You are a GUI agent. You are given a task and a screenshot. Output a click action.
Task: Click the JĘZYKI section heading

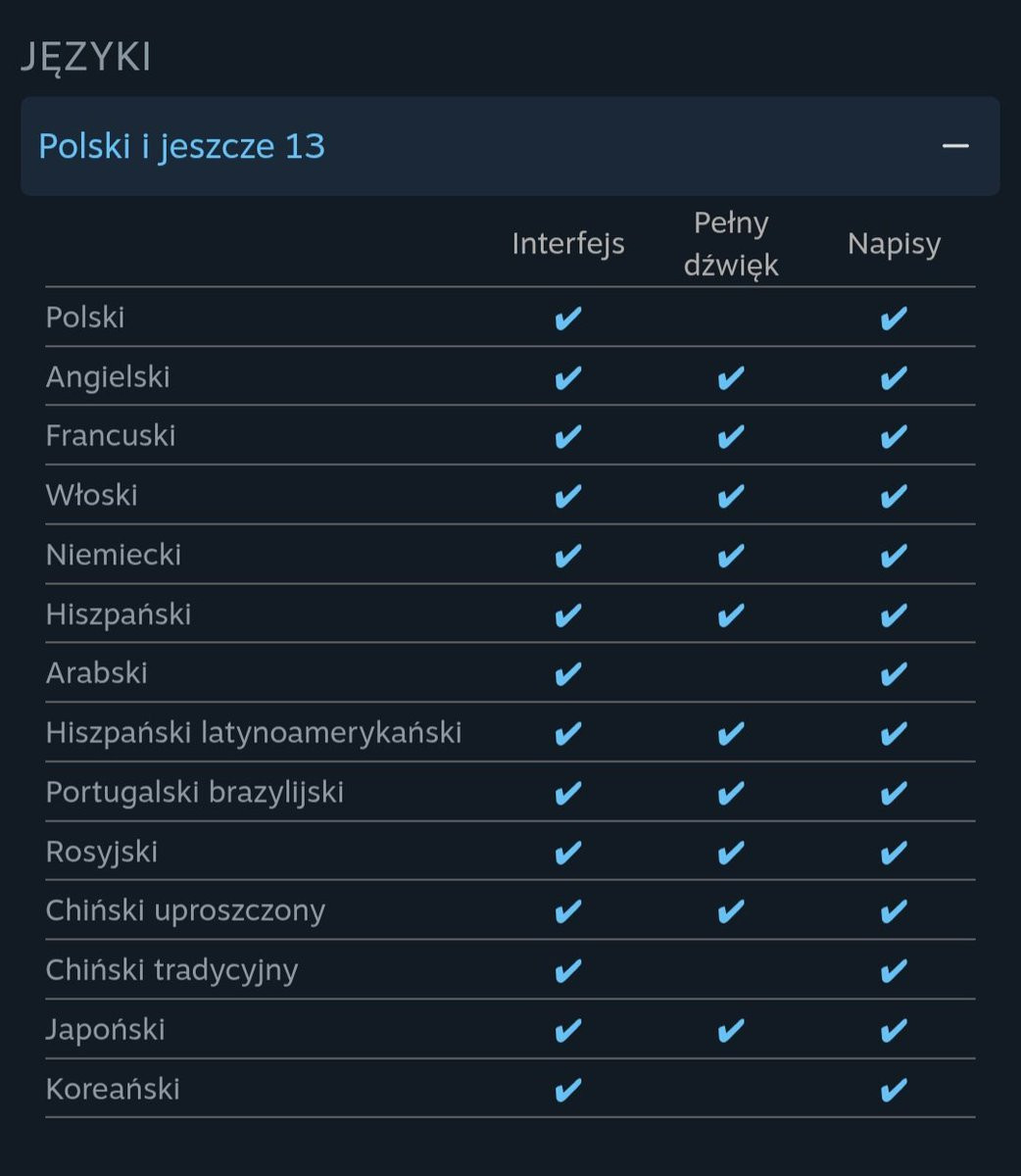coord(86,57)
